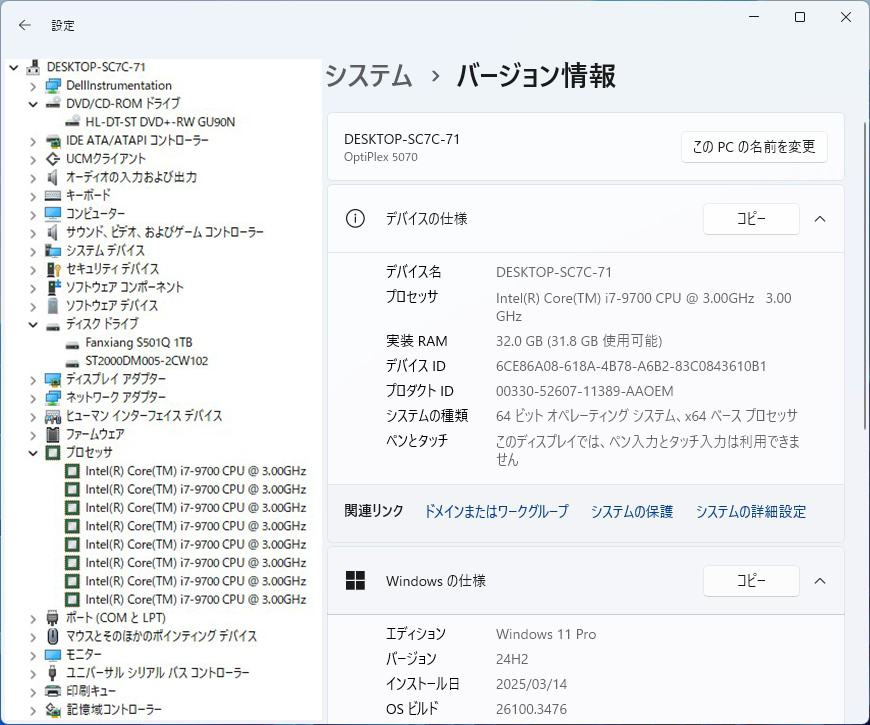Select the モニター tree row
The image size is (870, 725).
point(83,655)
